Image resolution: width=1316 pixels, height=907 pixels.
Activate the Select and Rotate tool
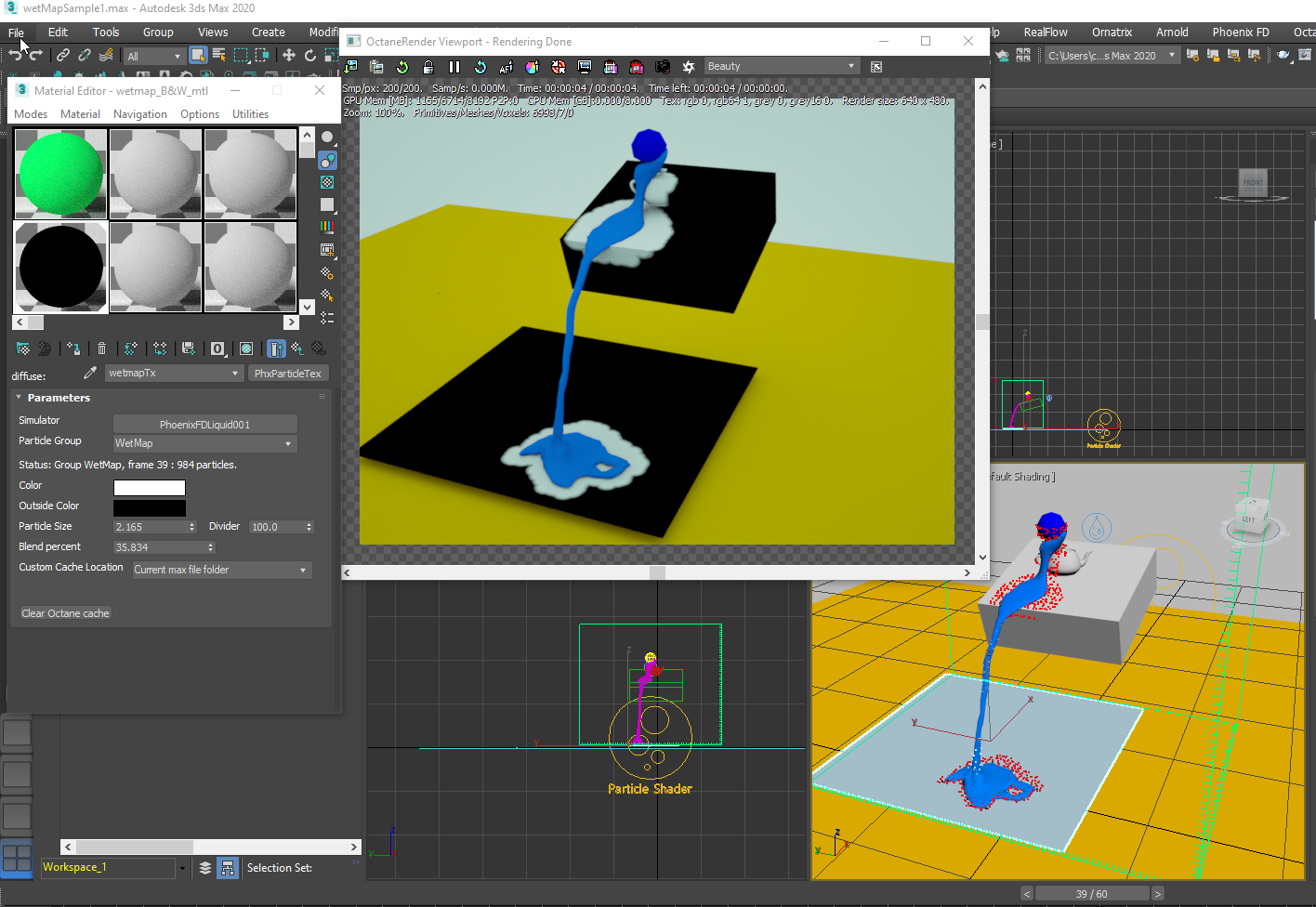[x=310, y=56]
